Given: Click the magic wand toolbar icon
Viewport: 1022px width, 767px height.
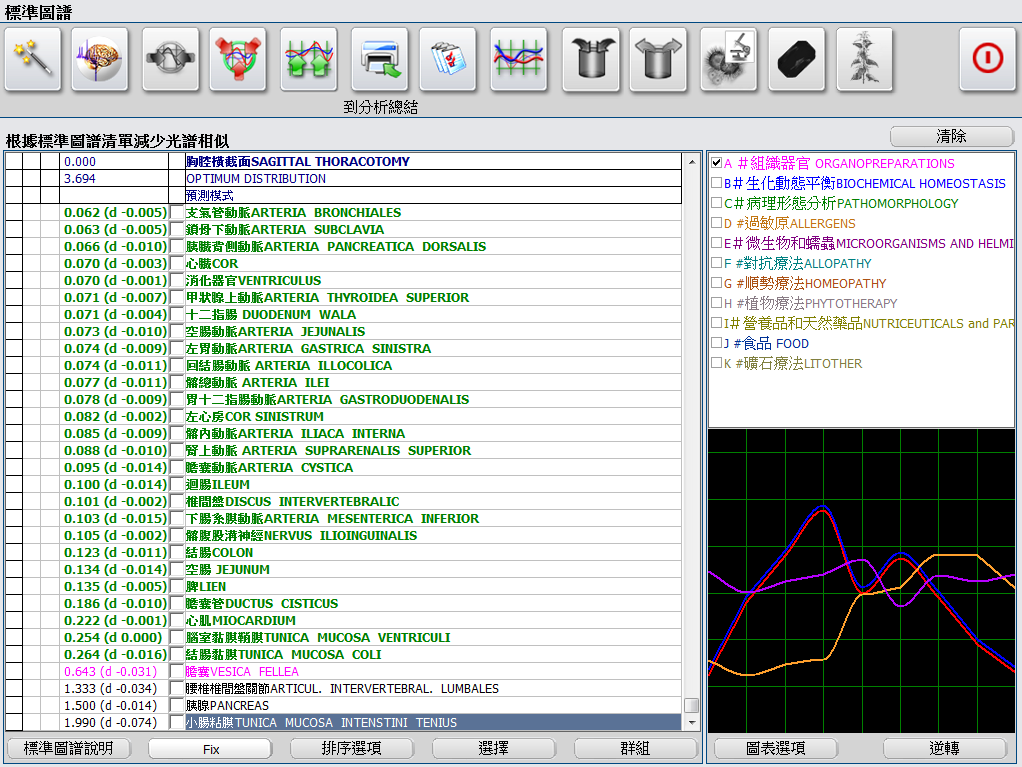Looking at the screenshot, I should 33,60.
